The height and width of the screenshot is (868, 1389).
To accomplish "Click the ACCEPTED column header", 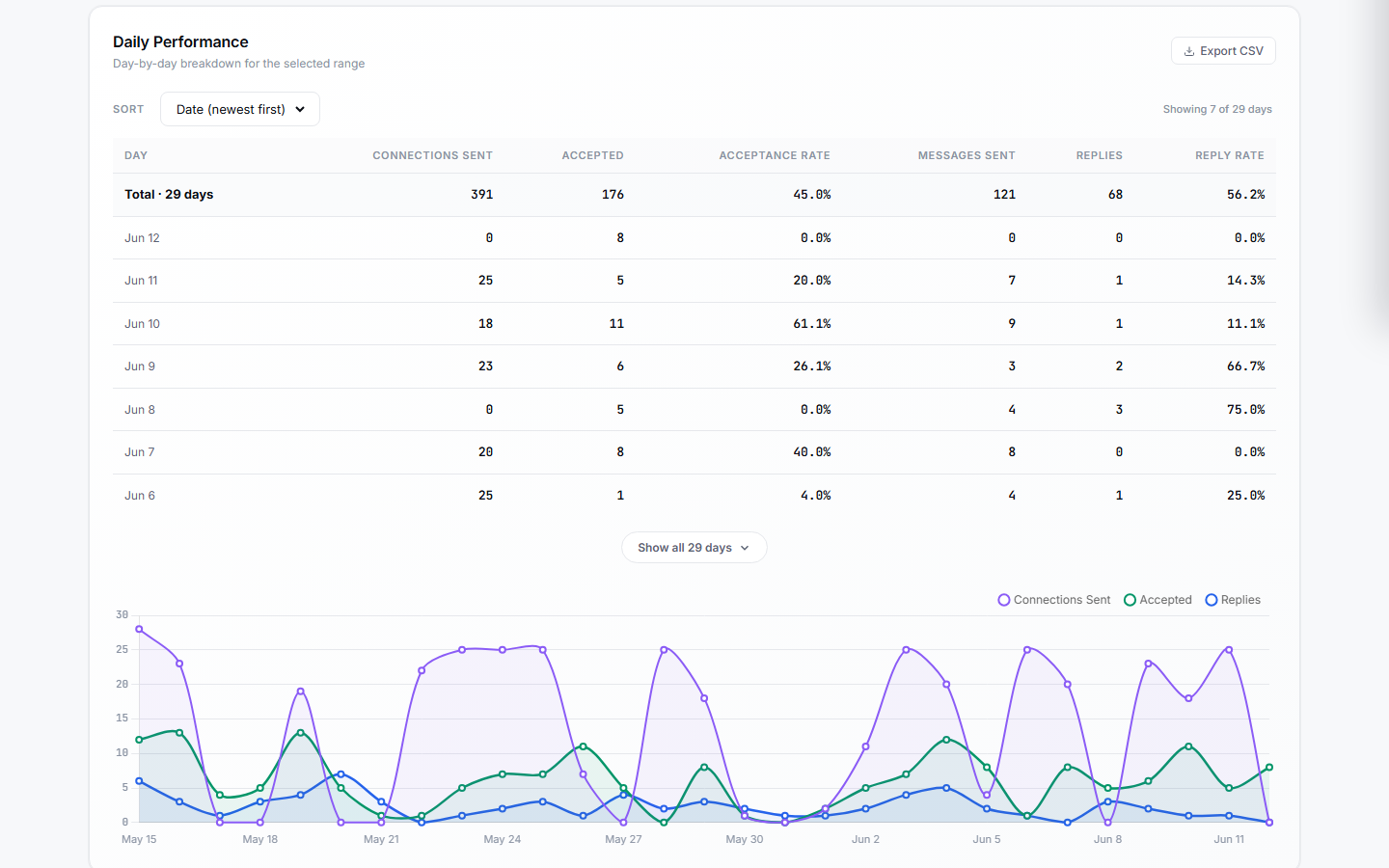I will (593, 155).
